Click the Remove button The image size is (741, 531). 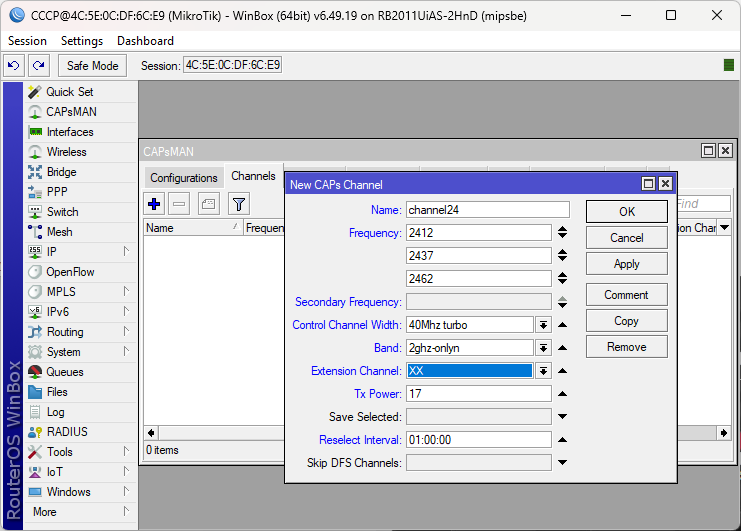point(627,347)
